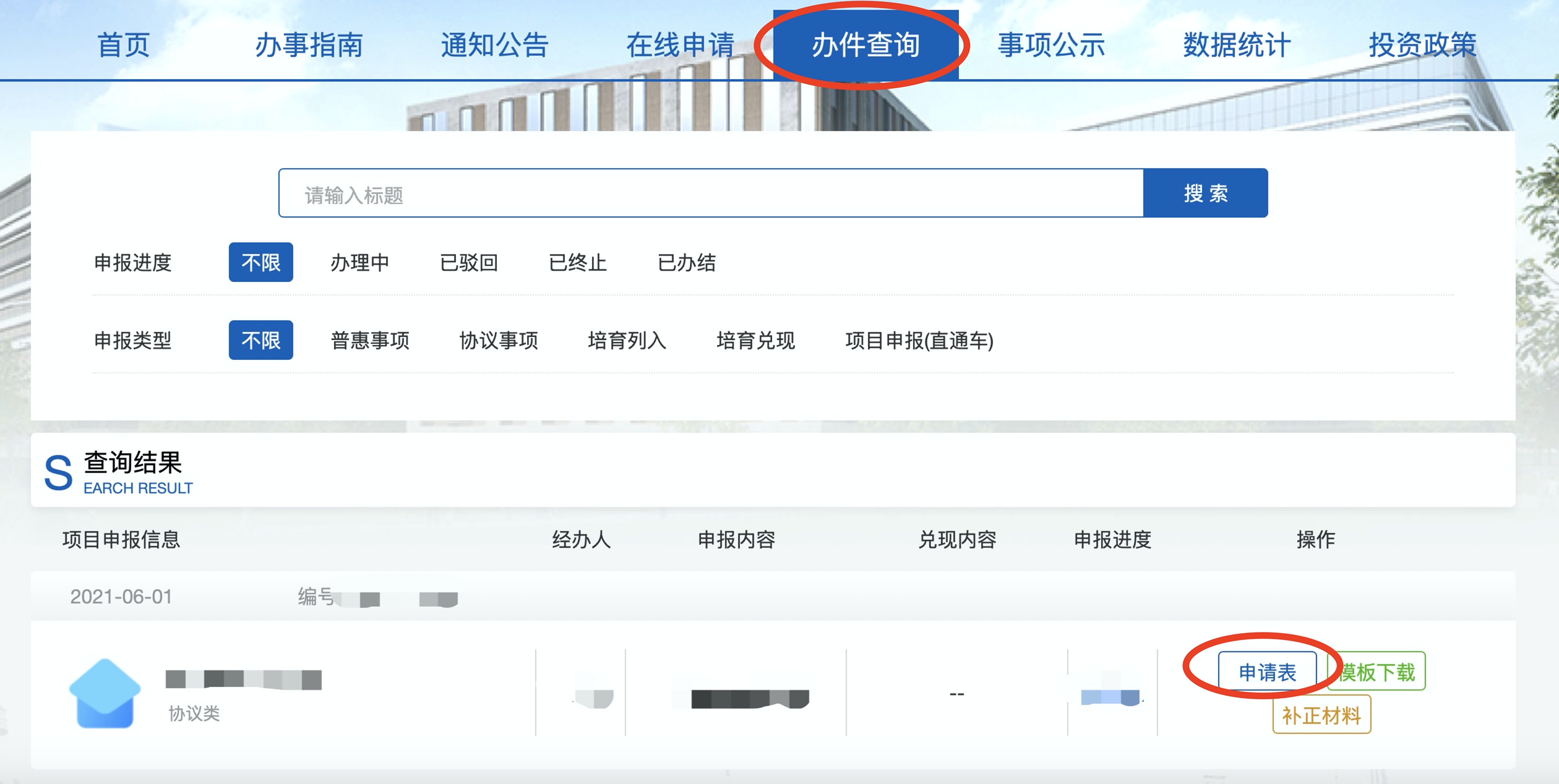
Task: Click the 2021-06-01 date text
Action: [x=121, y=597]
